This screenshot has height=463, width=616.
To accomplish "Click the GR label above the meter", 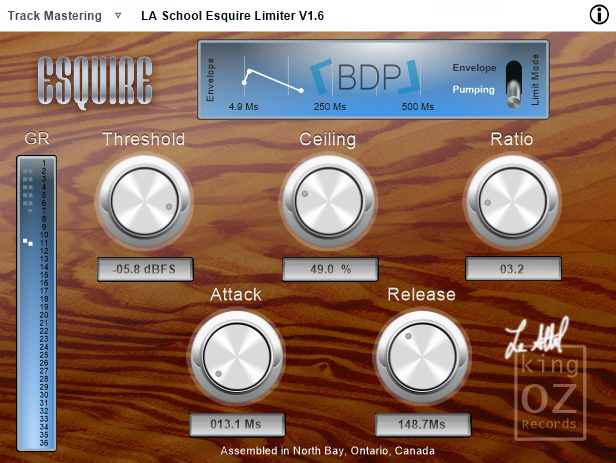I will (x=37, y=138).
